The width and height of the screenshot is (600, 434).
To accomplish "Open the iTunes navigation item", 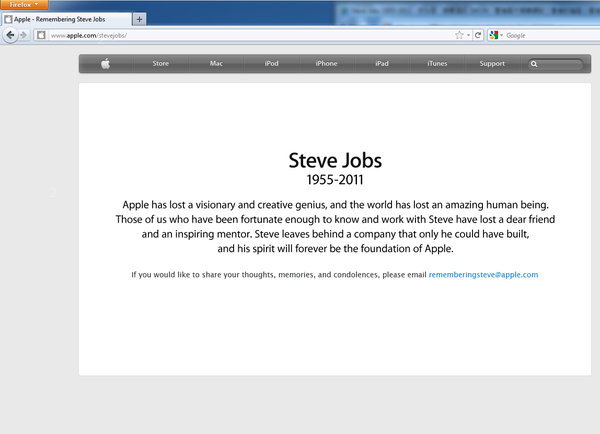I will pyautogui.click(x=437, y=64).
